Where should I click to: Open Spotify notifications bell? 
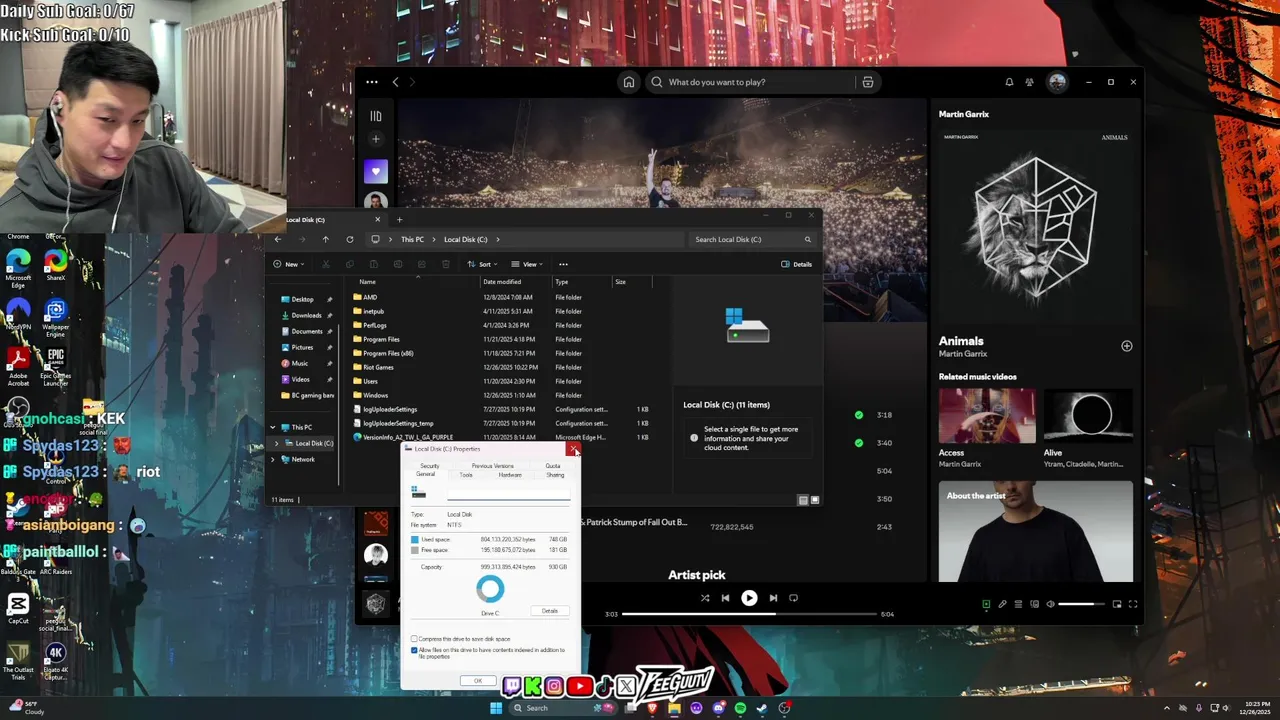[x=1009, y=82]
